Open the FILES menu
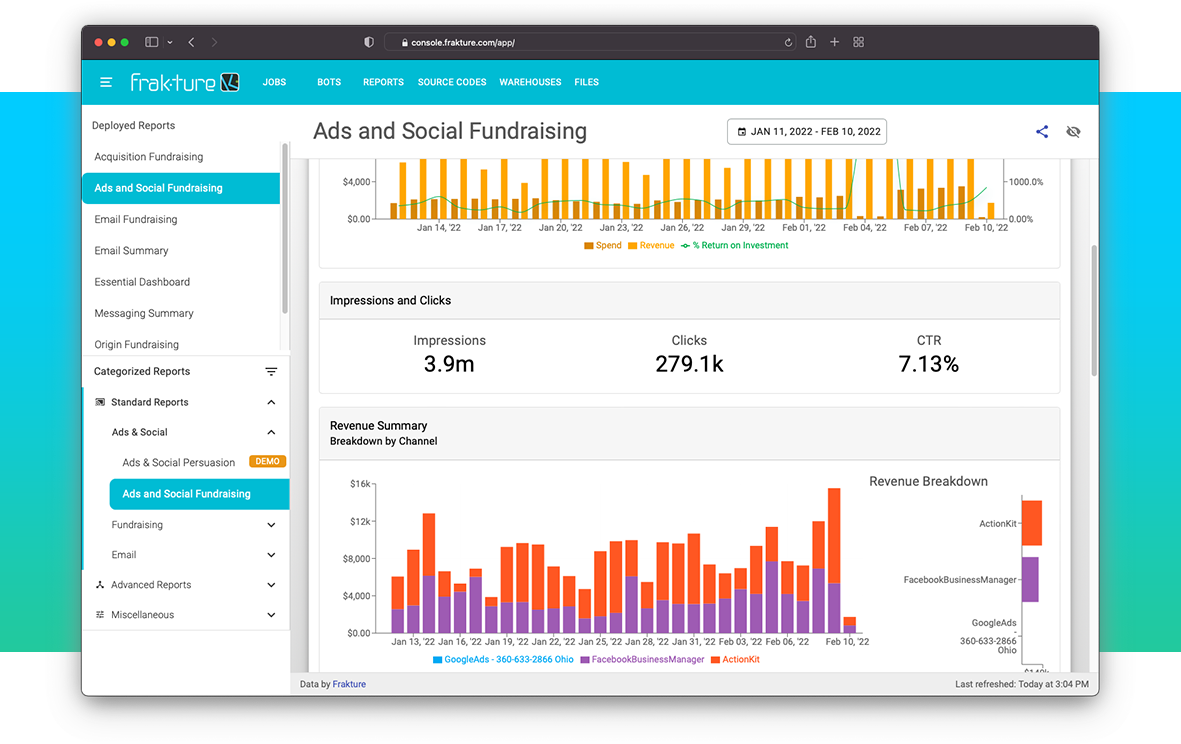 [x=586, y=82]
